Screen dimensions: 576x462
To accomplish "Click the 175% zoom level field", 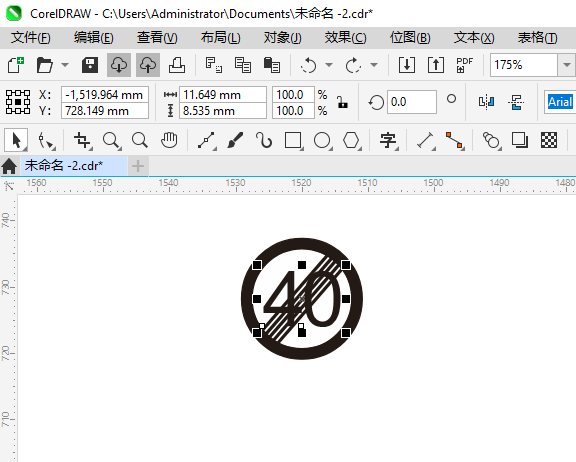I will click(x=524, y=65).
